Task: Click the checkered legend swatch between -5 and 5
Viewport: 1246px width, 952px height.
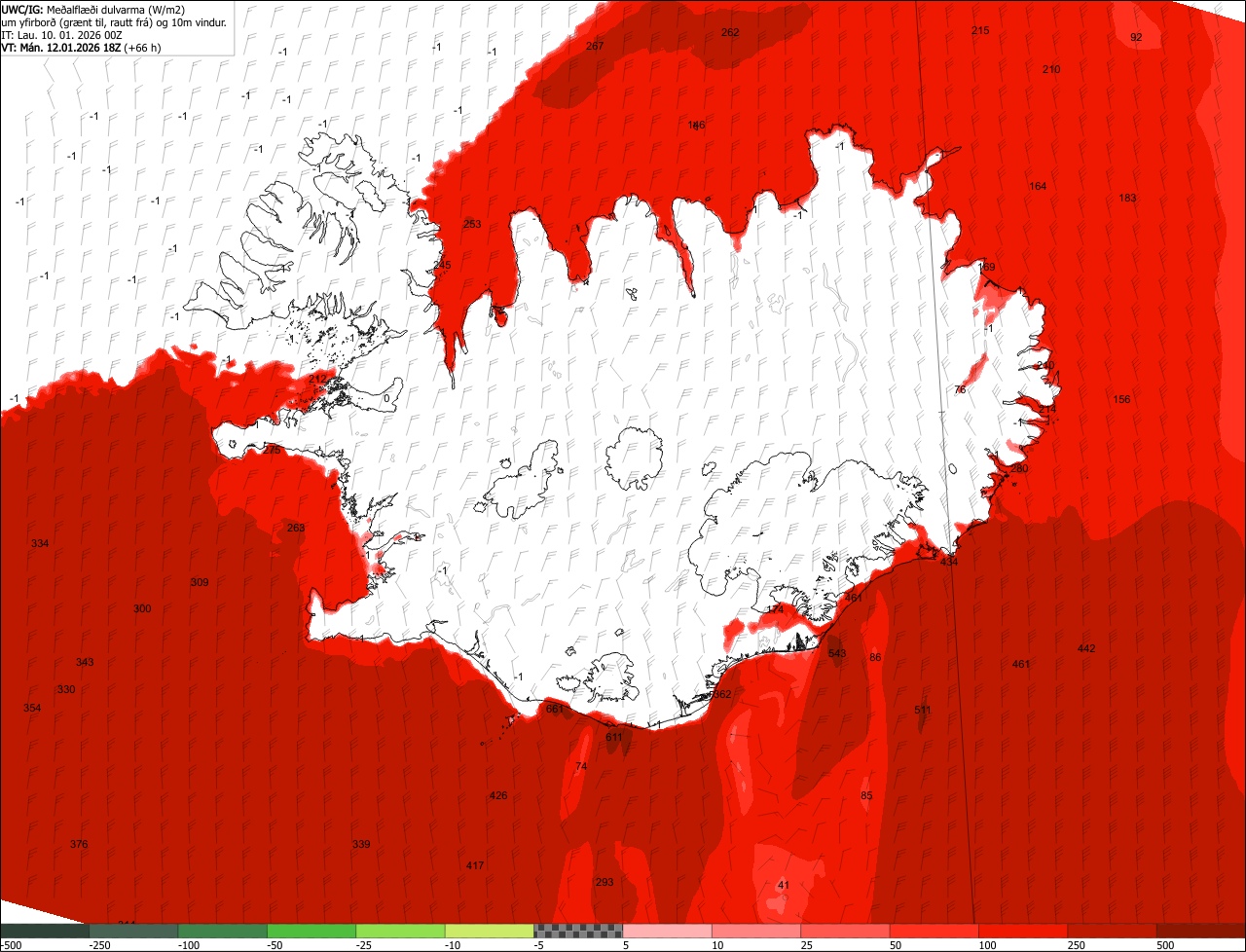Action: (578, 930)
